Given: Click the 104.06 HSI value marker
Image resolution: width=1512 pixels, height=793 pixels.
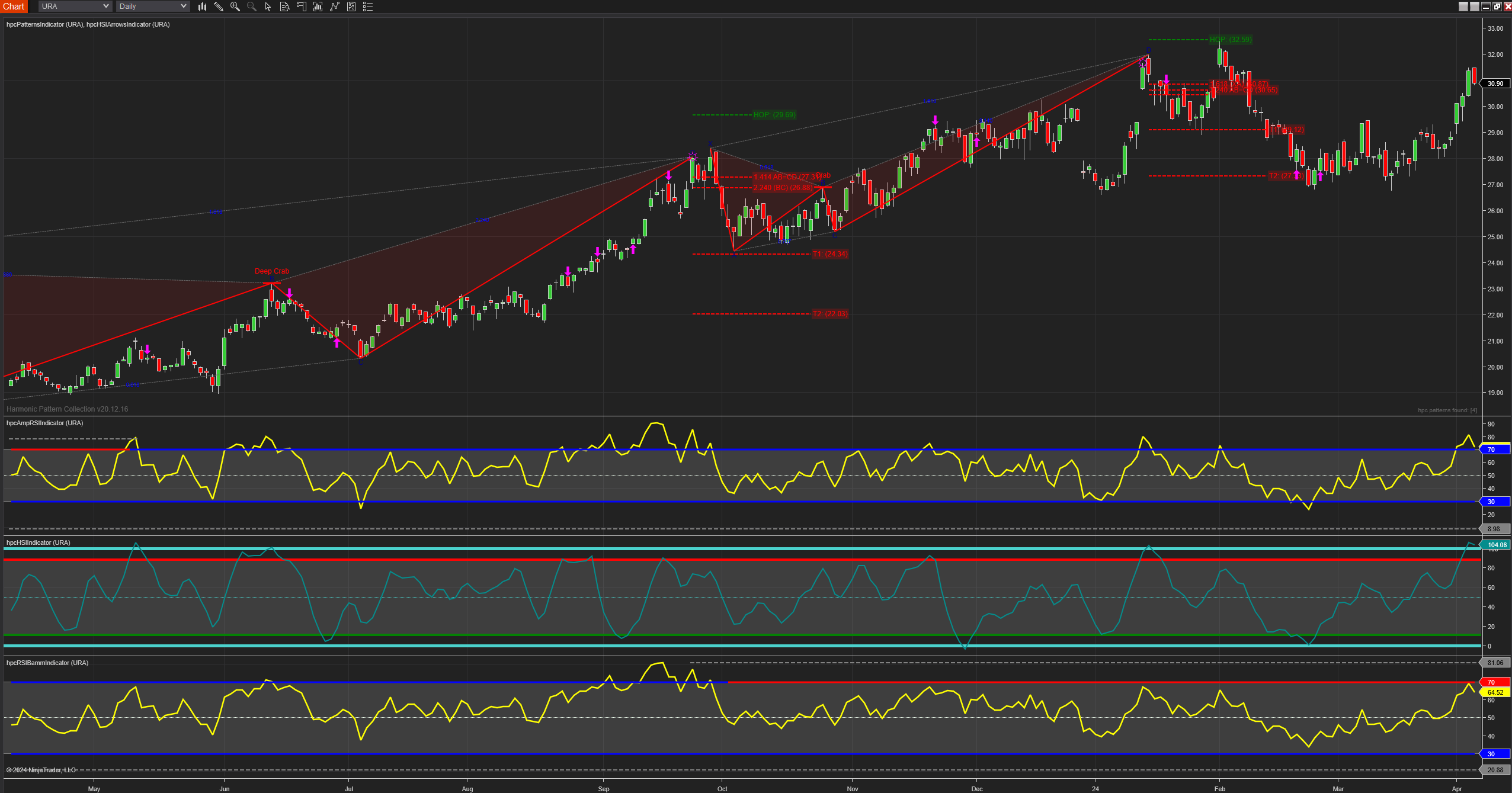Looking at the screenshot, I should pyautogui.click(x=1497, y=545).
